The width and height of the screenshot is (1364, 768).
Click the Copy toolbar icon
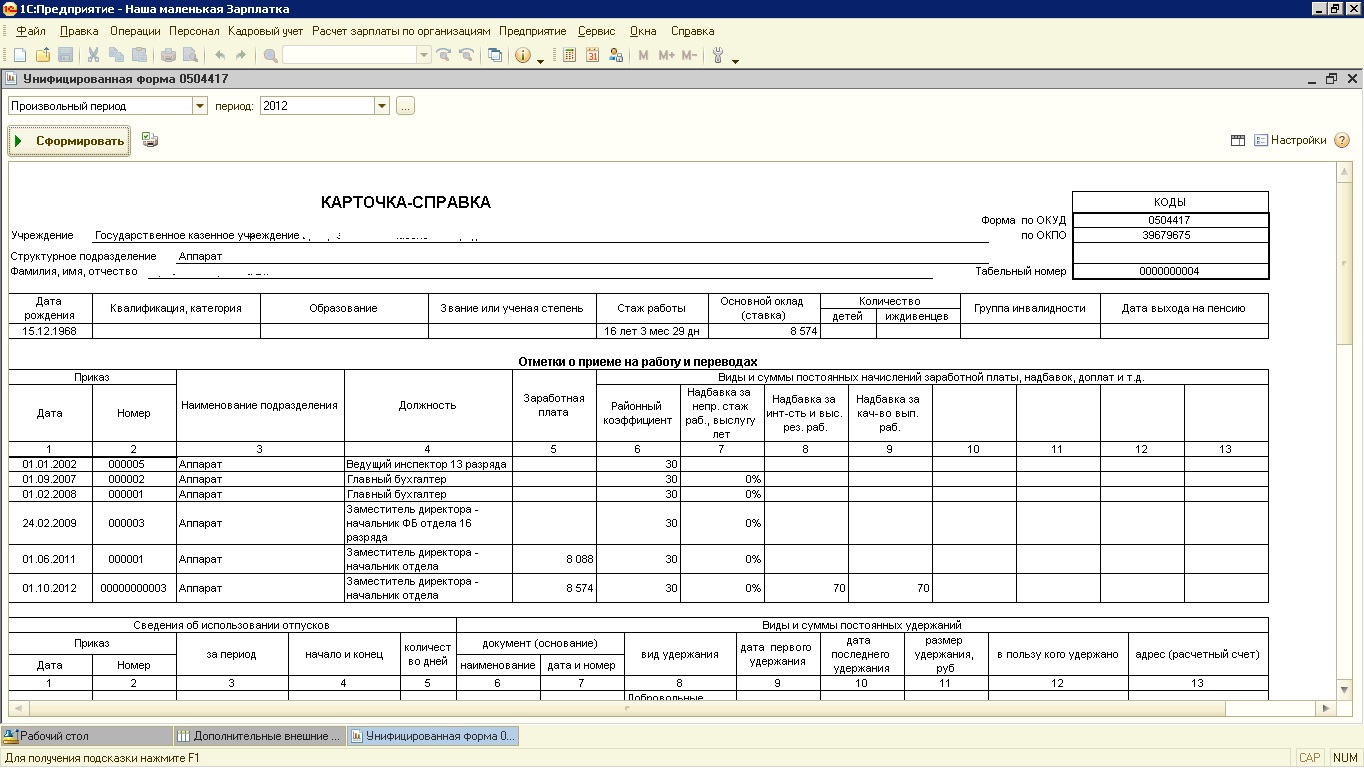click(x=117, y=55)
